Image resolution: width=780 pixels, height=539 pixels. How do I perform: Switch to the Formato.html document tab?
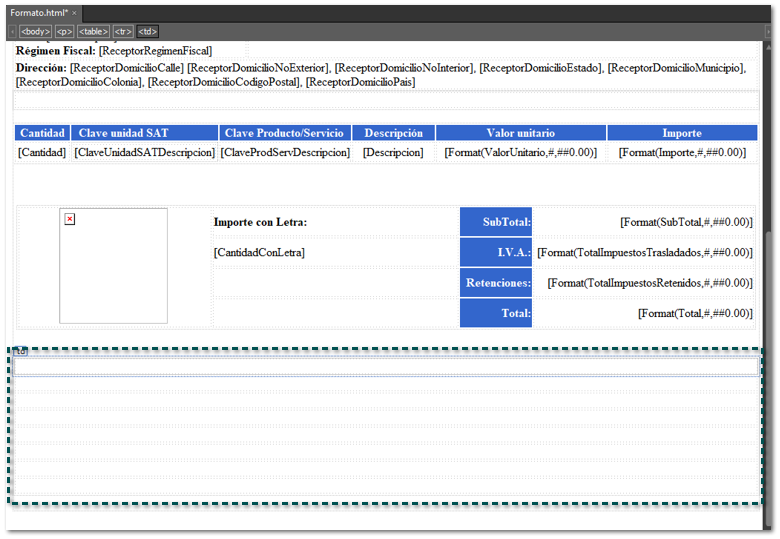(38, 13)
